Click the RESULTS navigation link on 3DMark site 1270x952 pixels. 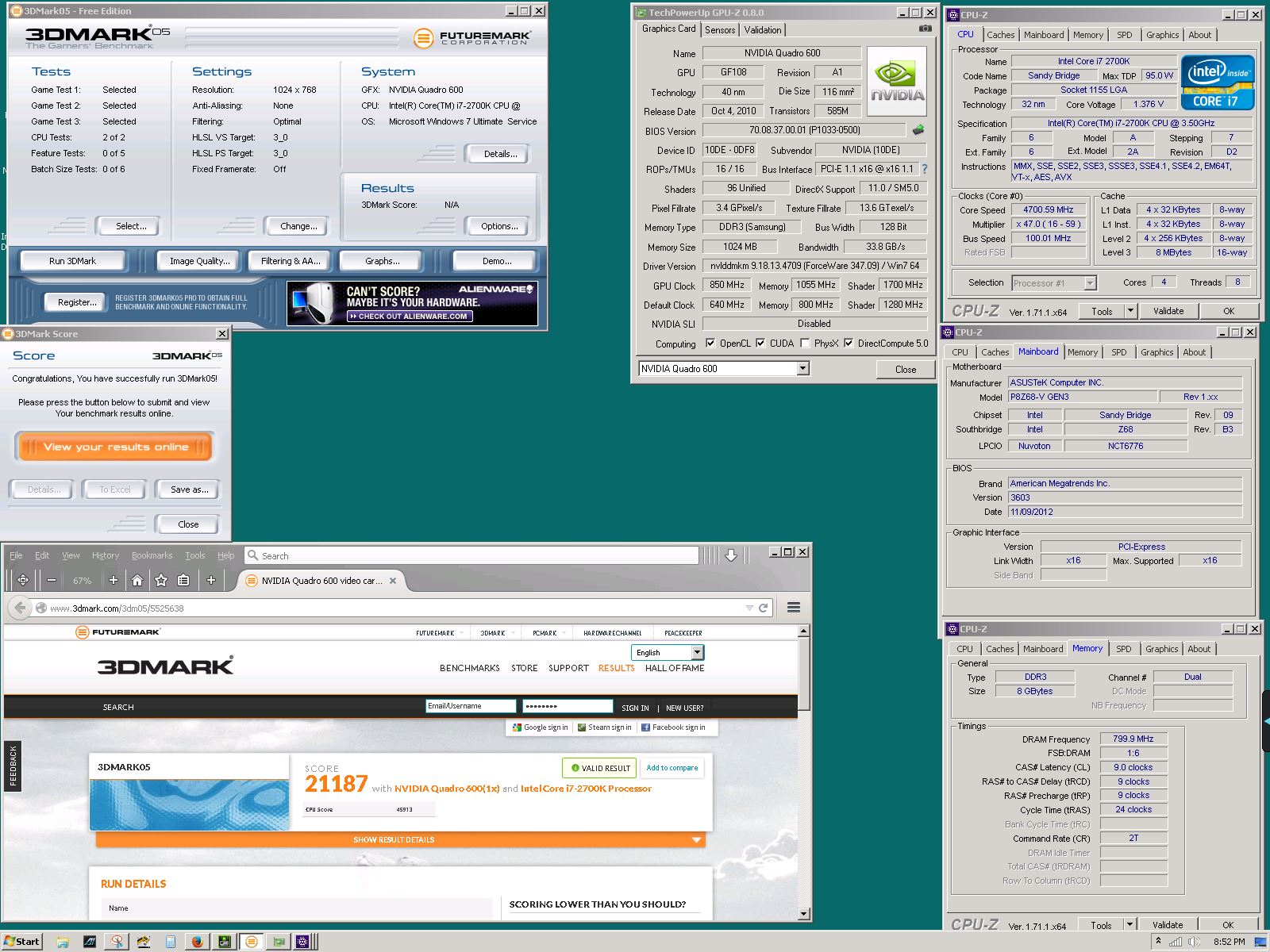[617, 668]
